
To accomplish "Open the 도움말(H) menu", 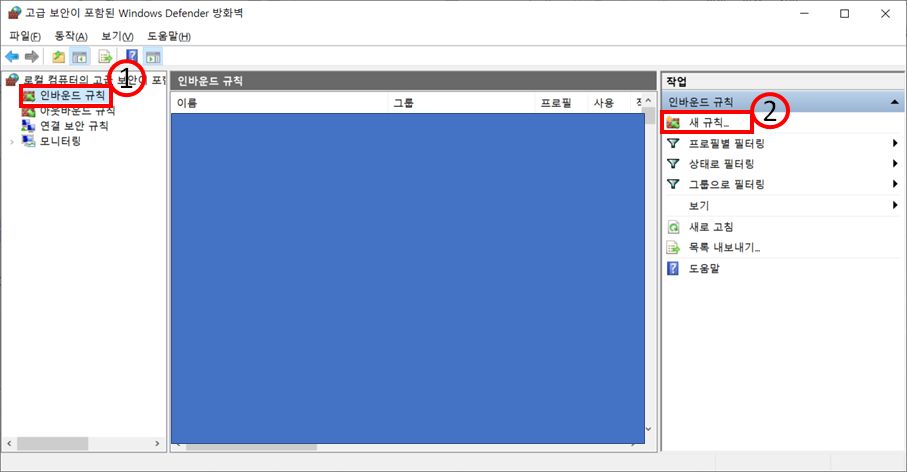I will [168, 36].
